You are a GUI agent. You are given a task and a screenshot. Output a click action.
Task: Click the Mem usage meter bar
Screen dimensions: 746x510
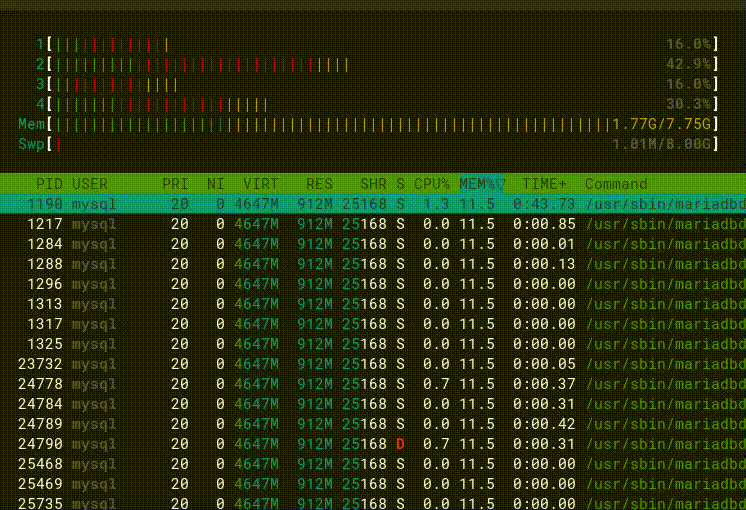coord(382,125)
